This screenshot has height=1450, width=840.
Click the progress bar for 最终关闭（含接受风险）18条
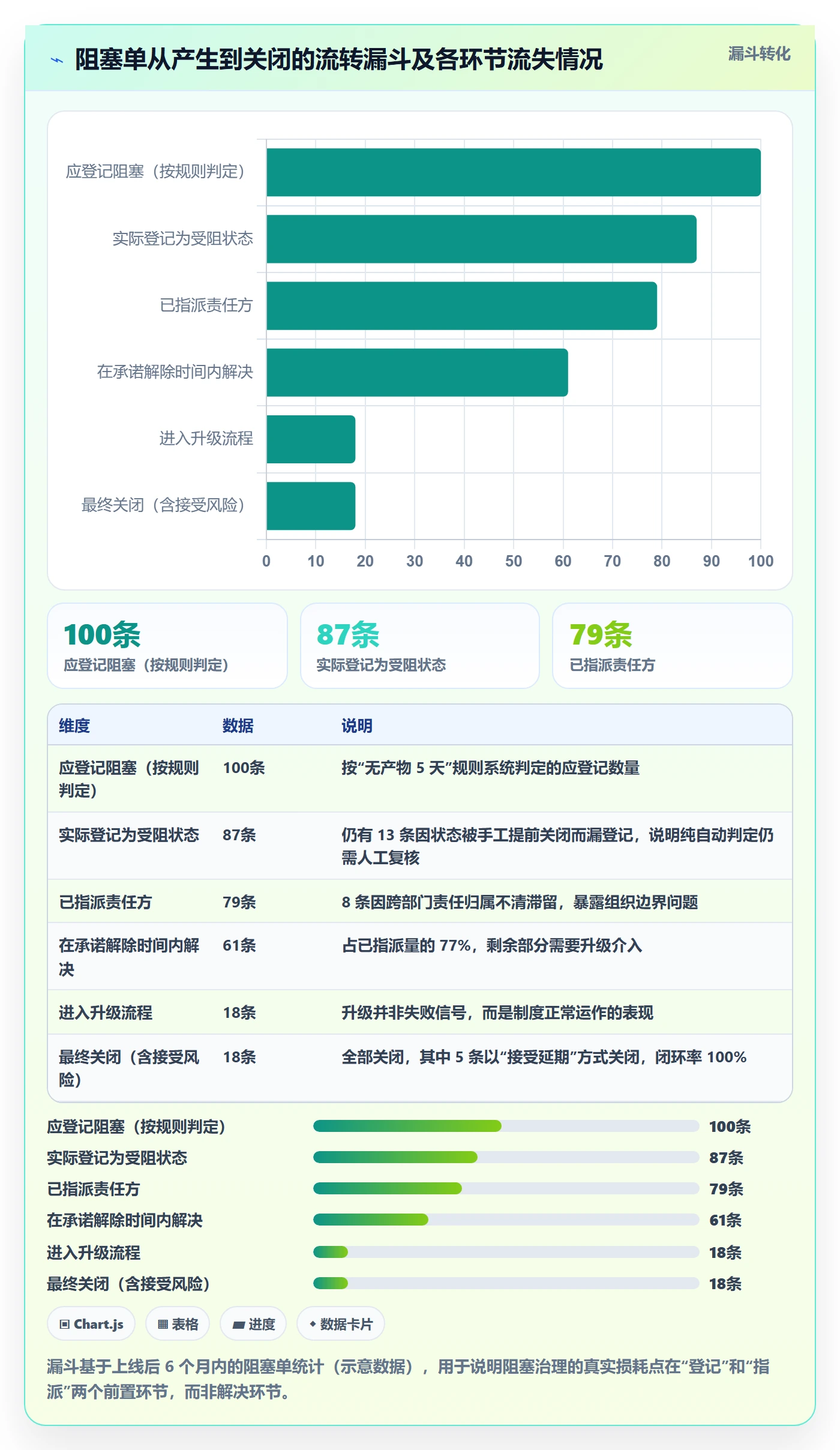506,1283
